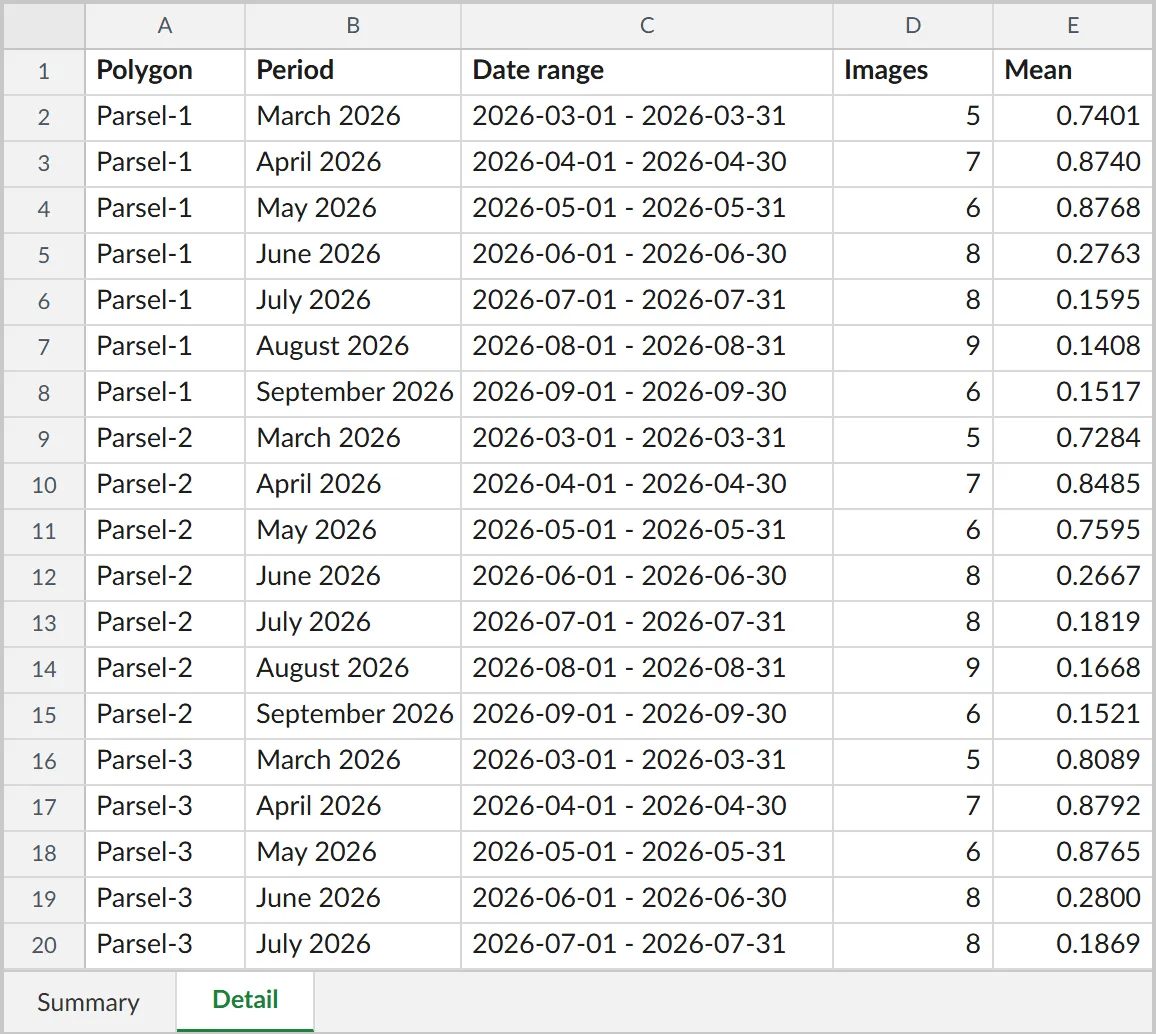Select row 9 header
1156x1034 pixels.
[44, 439]
